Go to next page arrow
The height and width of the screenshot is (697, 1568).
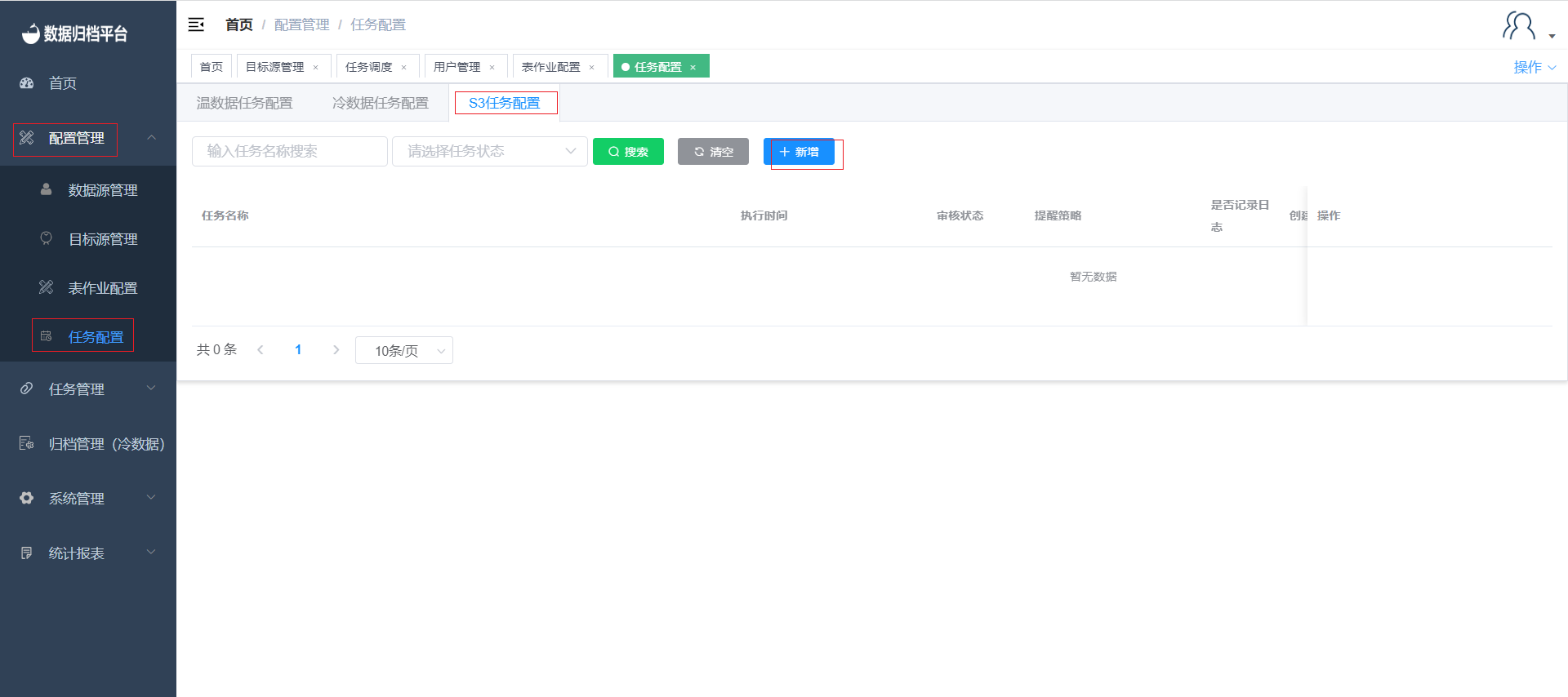coord(336,349)
